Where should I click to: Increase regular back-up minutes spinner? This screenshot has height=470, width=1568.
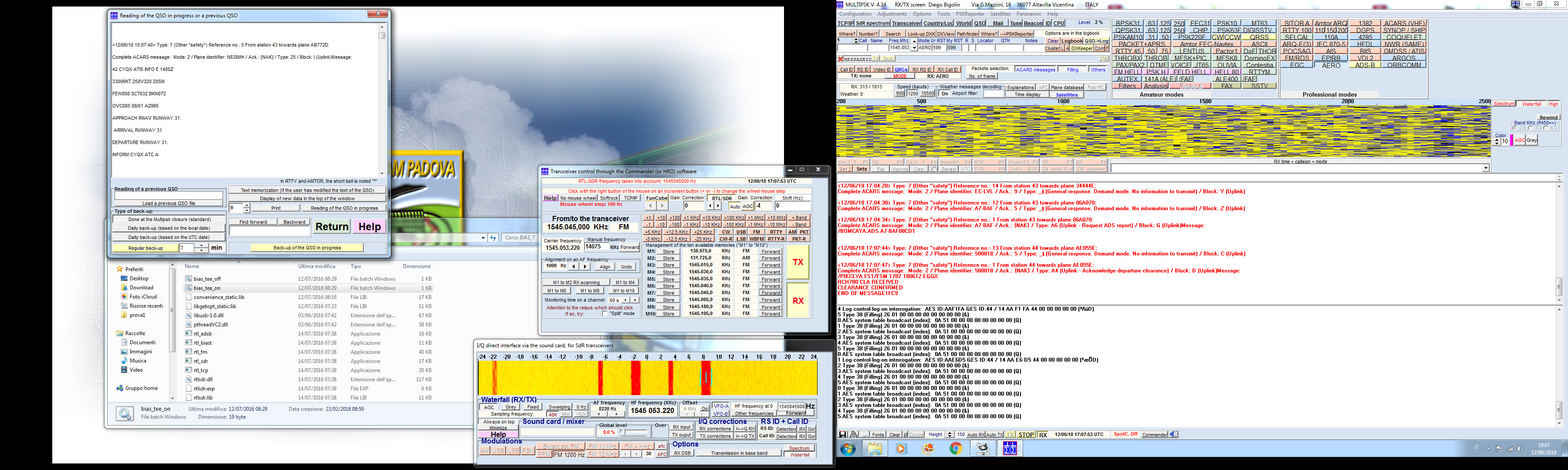click(x=202, y=245)
